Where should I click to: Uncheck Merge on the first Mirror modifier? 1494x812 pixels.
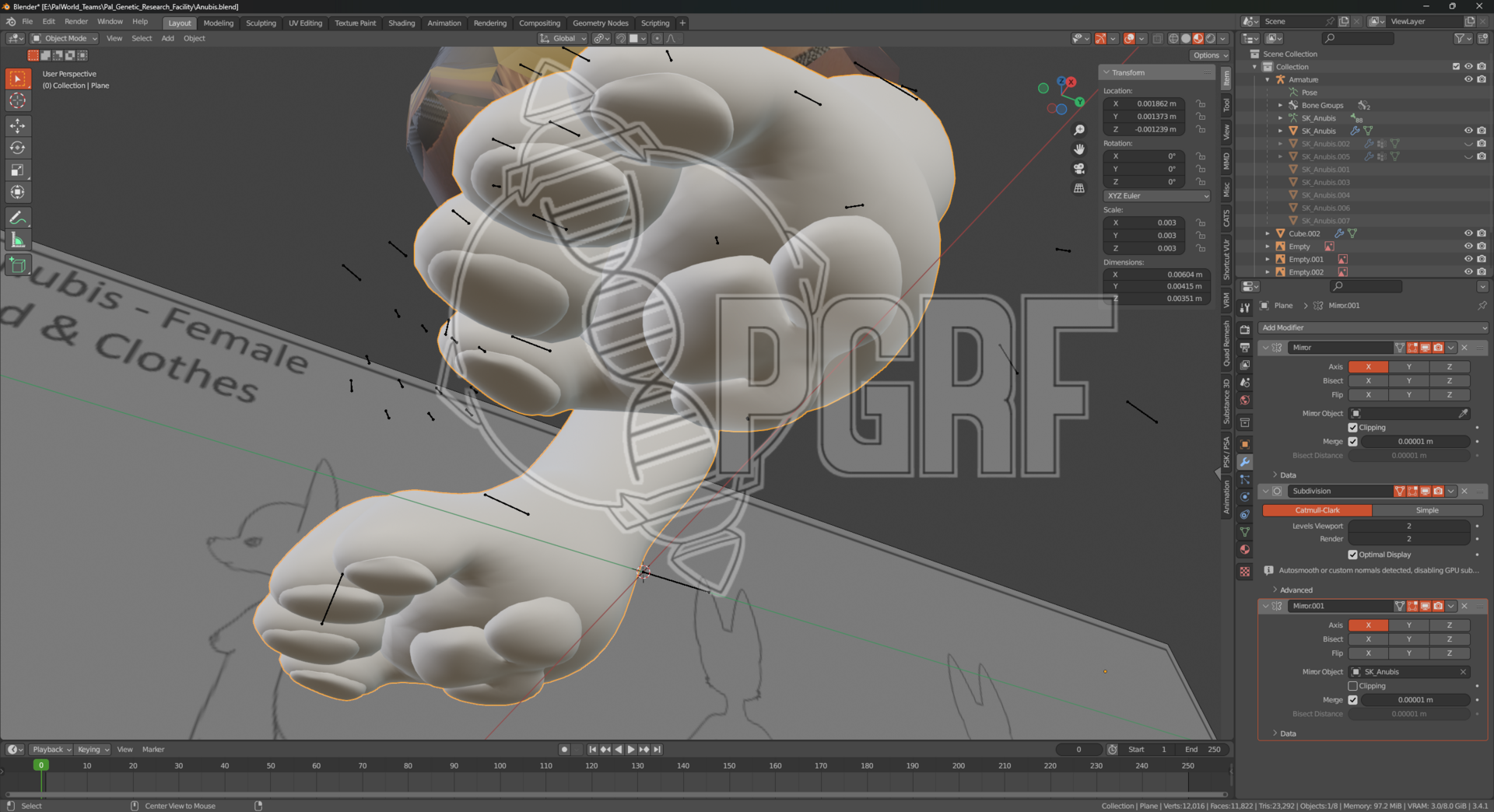click(1352, 442)
